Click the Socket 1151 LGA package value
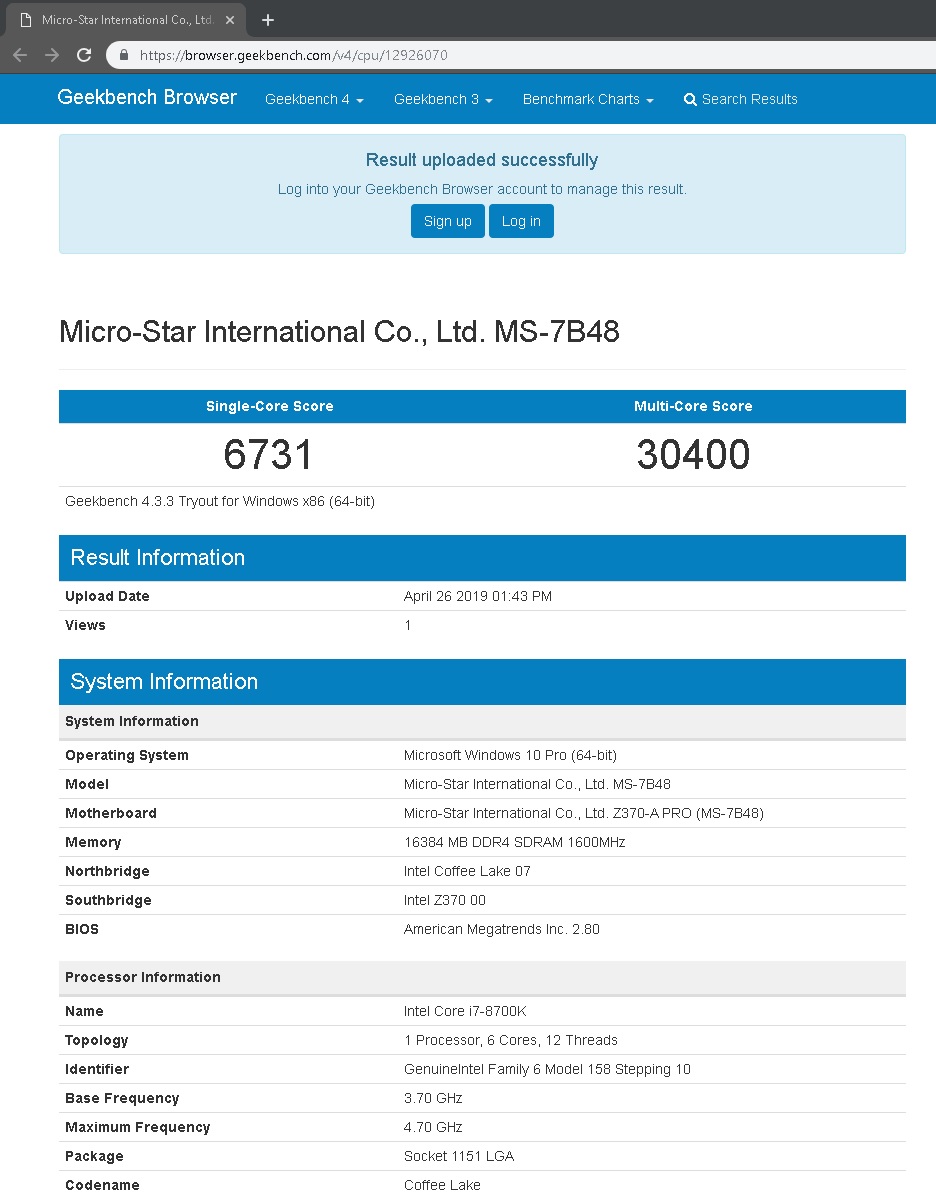This screenshot has height=1197, width=936. (459, 1156)
